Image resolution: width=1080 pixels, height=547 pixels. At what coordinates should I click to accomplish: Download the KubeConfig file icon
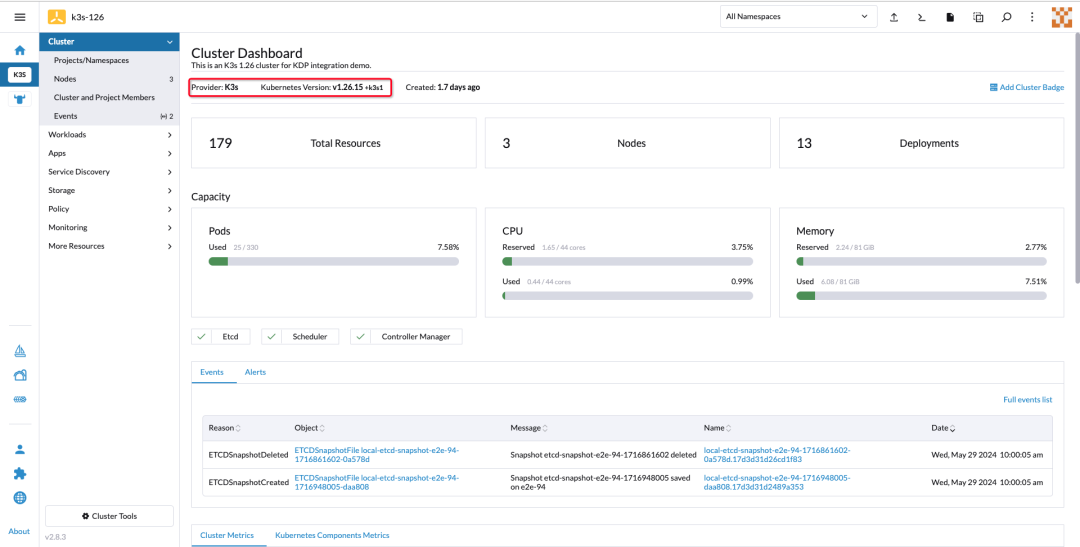[950, 17]
